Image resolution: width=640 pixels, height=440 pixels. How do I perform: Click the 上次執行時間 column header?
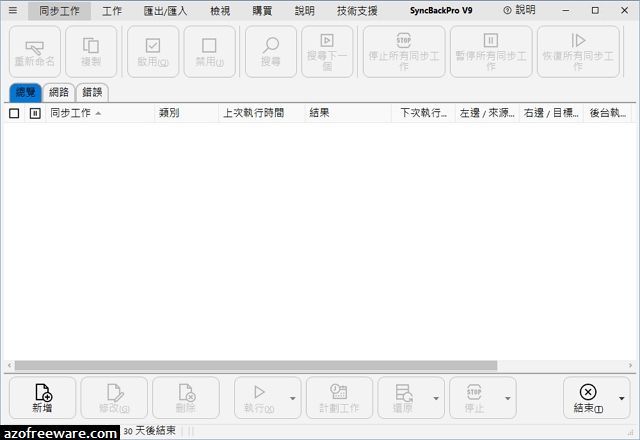click(262, 113)
